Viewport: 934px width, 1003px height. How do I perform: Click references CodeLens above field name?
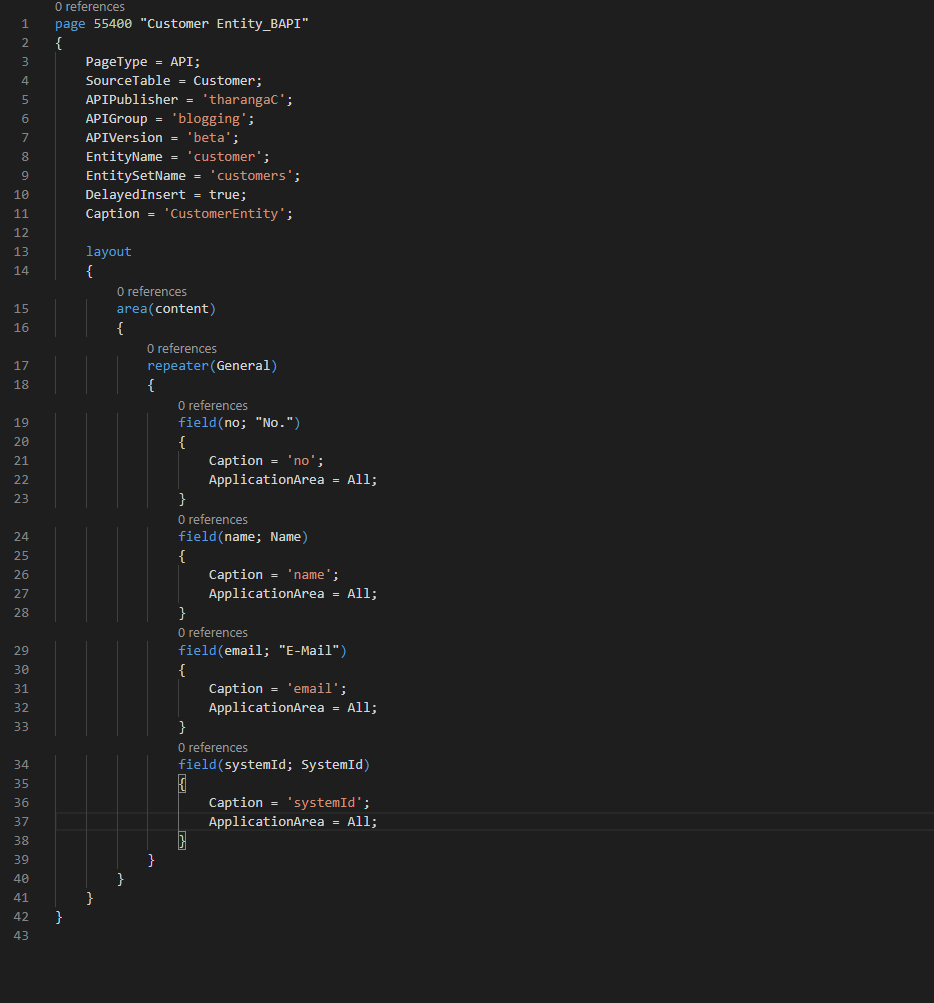tap(212, 519)
